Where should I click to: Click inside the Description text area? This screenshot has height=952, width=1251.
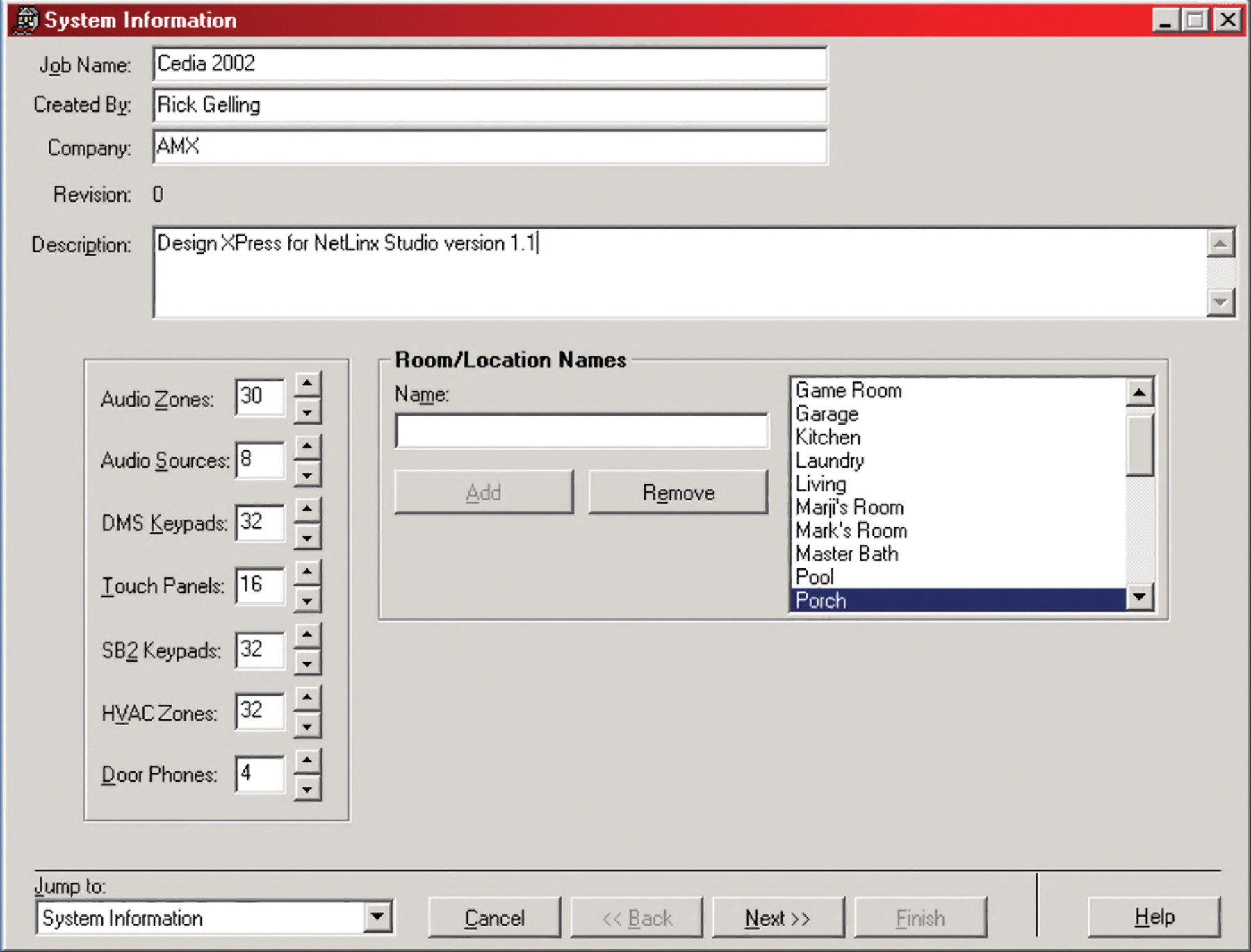coord(680,272)
